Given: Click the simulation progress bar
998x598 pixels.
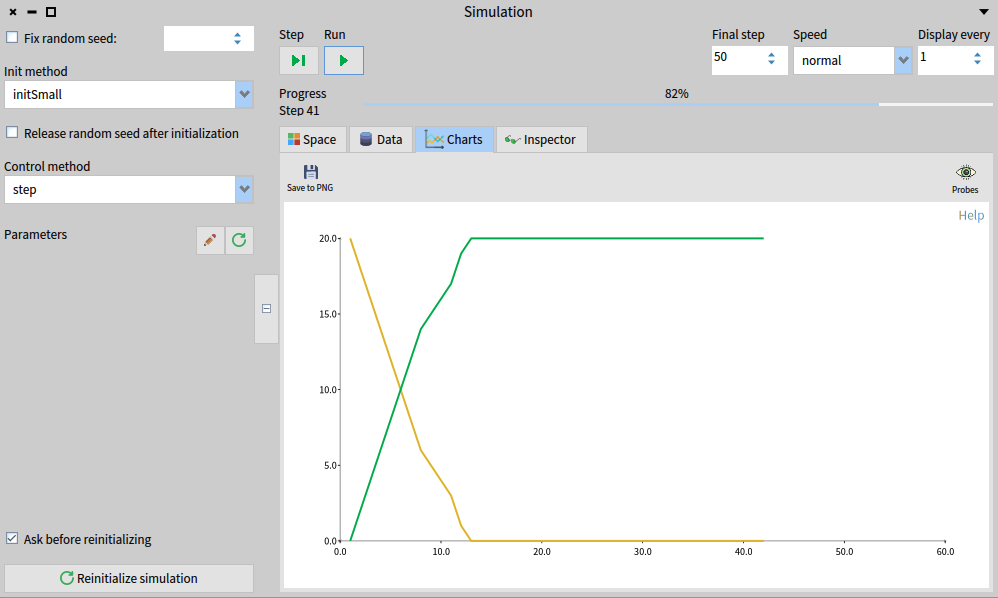Looking at the screenshot, I should coord(676,104).
